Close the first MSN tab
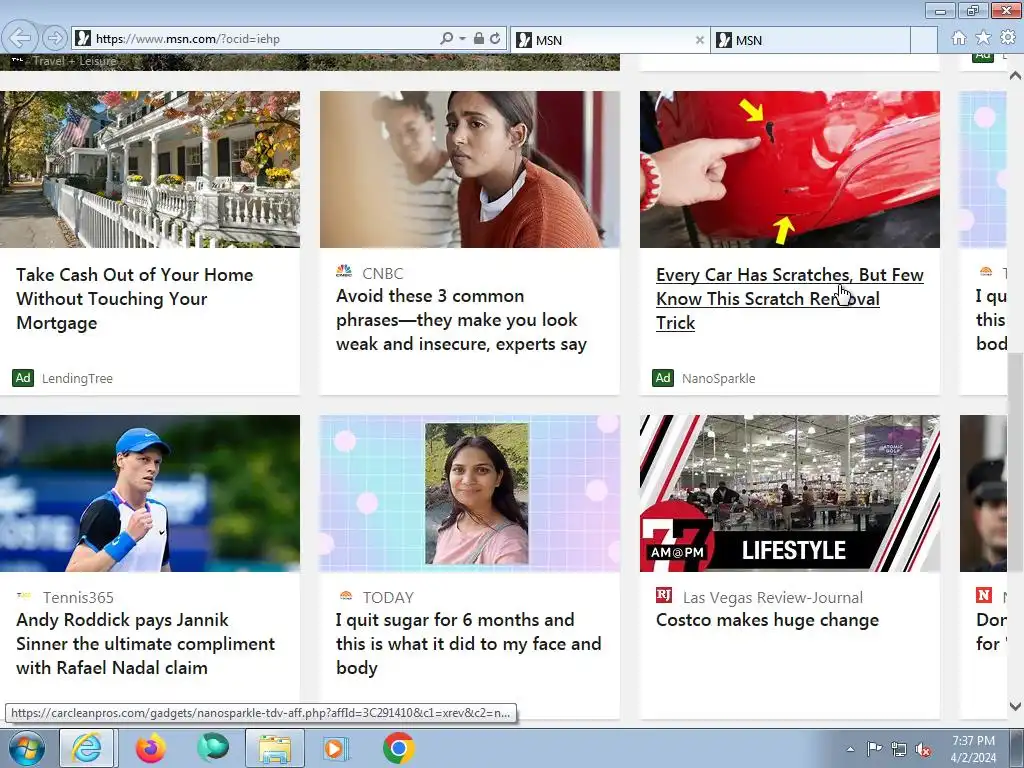The height and width of the screenshot is (768, 1024). 699,40
